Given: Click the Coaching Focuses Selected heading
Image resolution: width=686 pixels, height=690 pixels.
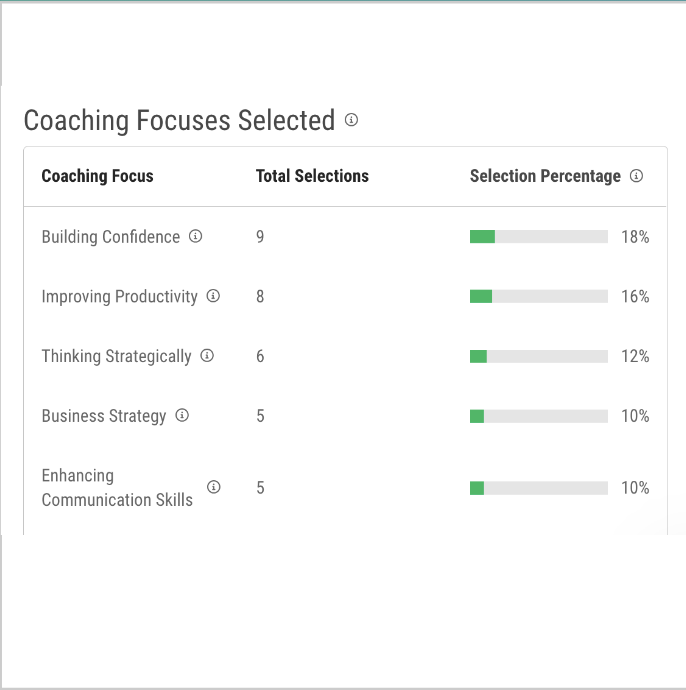Looking at the screenshot, I should click(179, 120).
